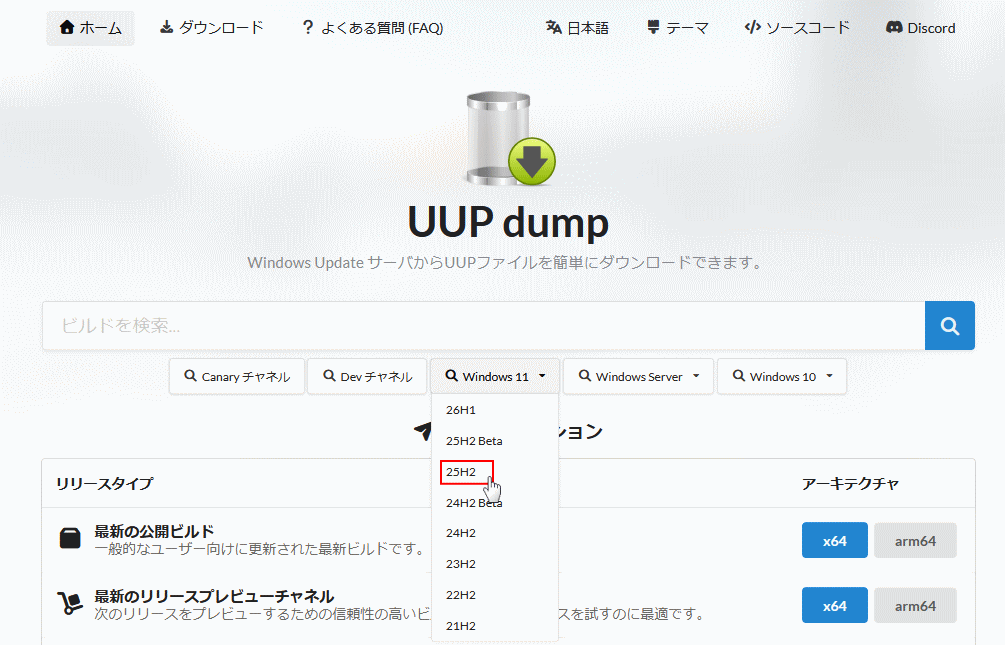Click the UUP dump heading text

(x=508, y=222)
